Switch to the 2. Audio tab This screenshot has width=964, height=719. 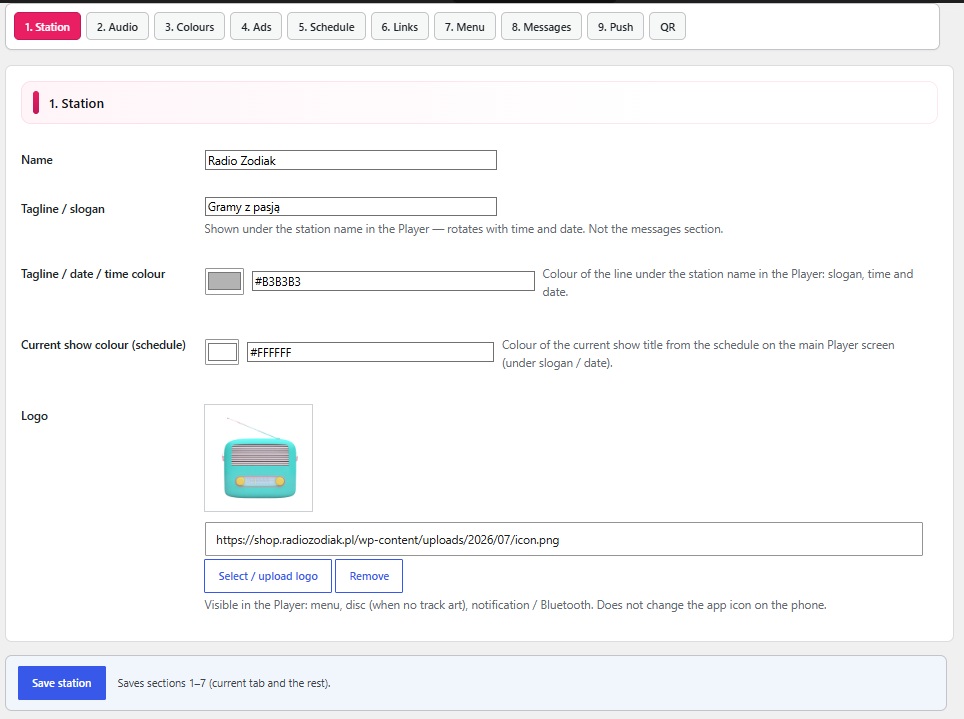click(x=117, y=27)
